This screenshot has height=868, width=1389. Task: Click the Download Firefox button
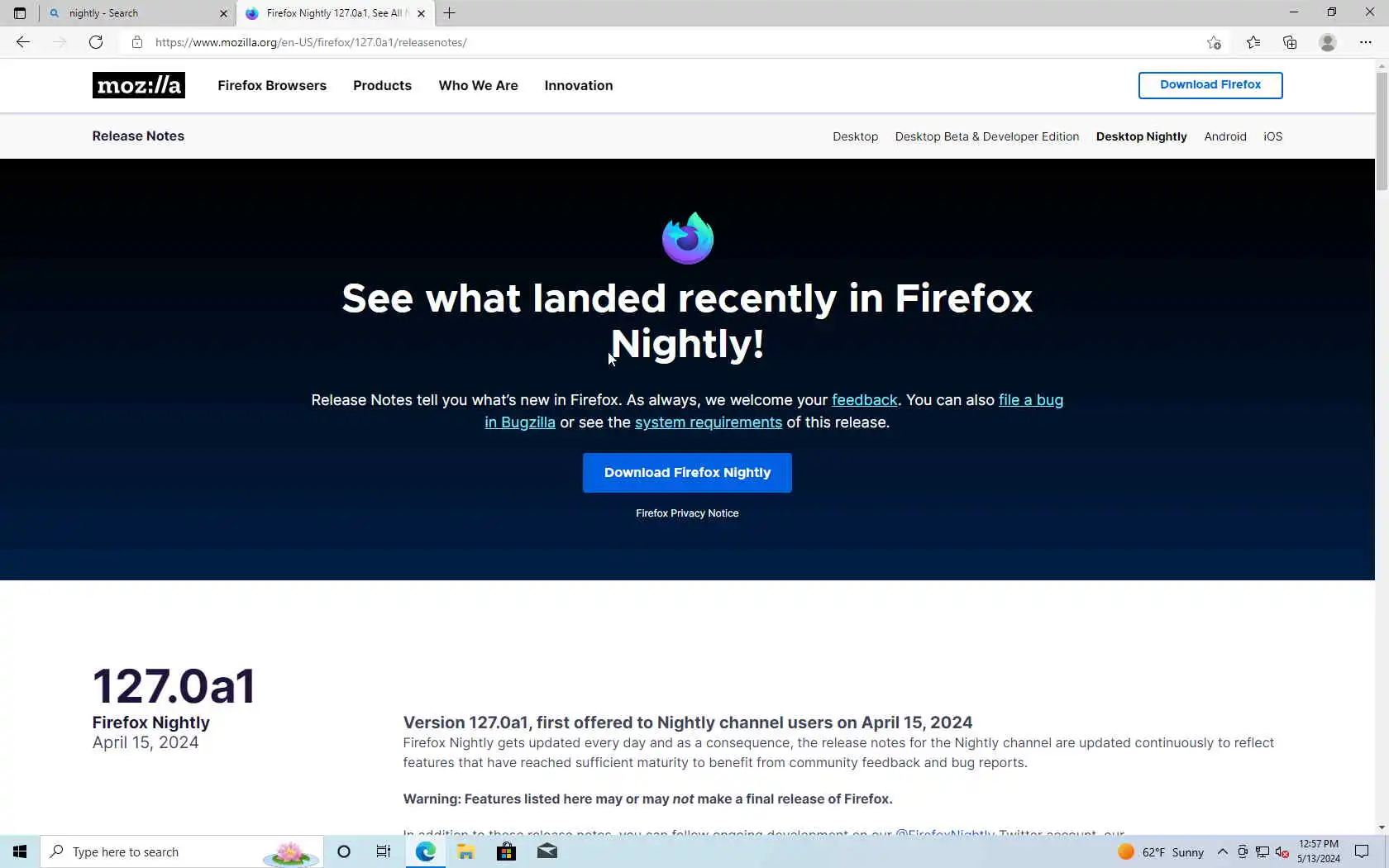click(1210, 84)
